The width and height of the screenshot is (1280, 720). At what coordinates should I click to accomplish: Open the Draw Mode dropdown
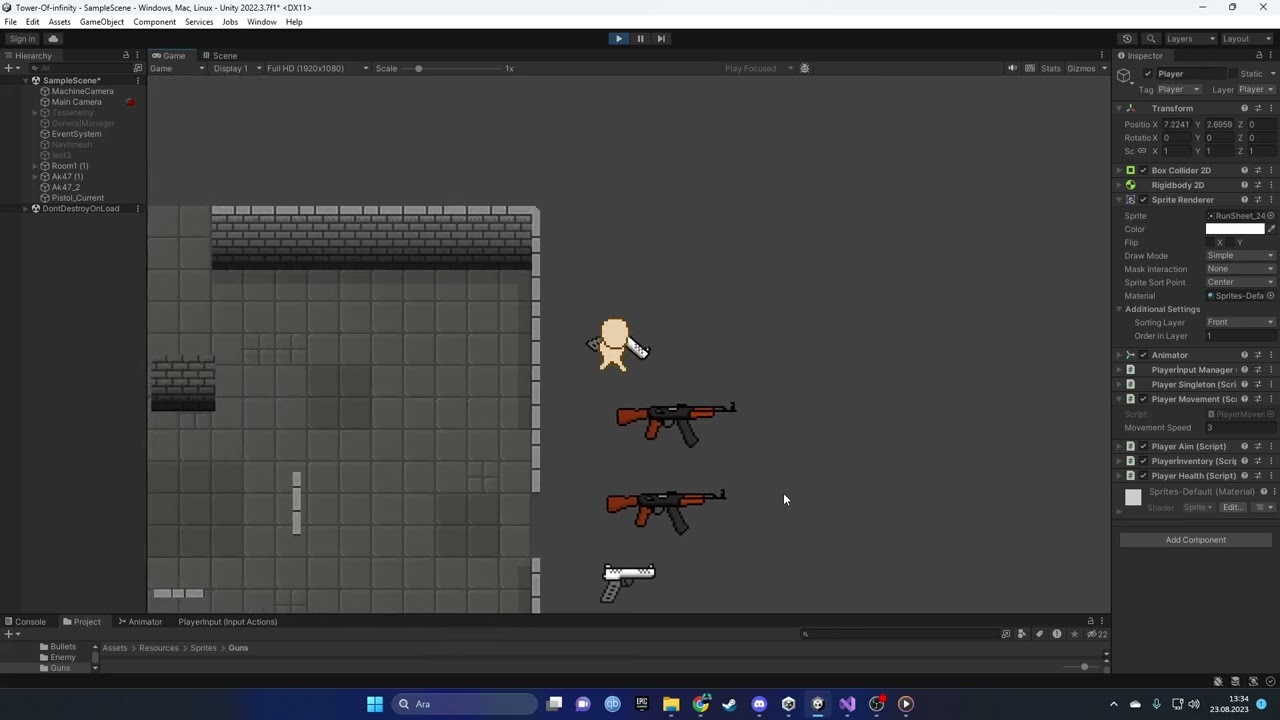point(1240,255)
